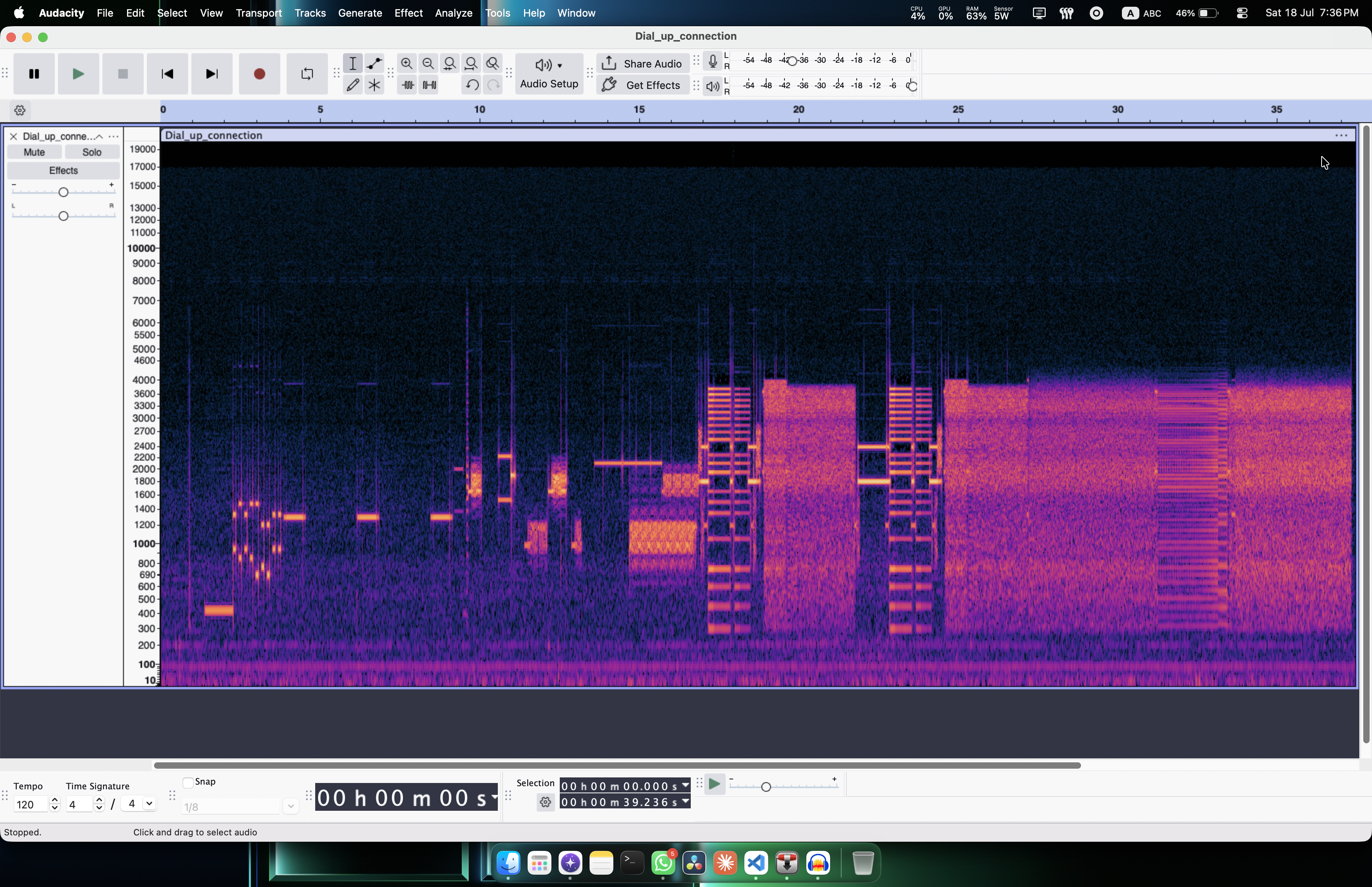Click the selection settings gear icon

545,802
